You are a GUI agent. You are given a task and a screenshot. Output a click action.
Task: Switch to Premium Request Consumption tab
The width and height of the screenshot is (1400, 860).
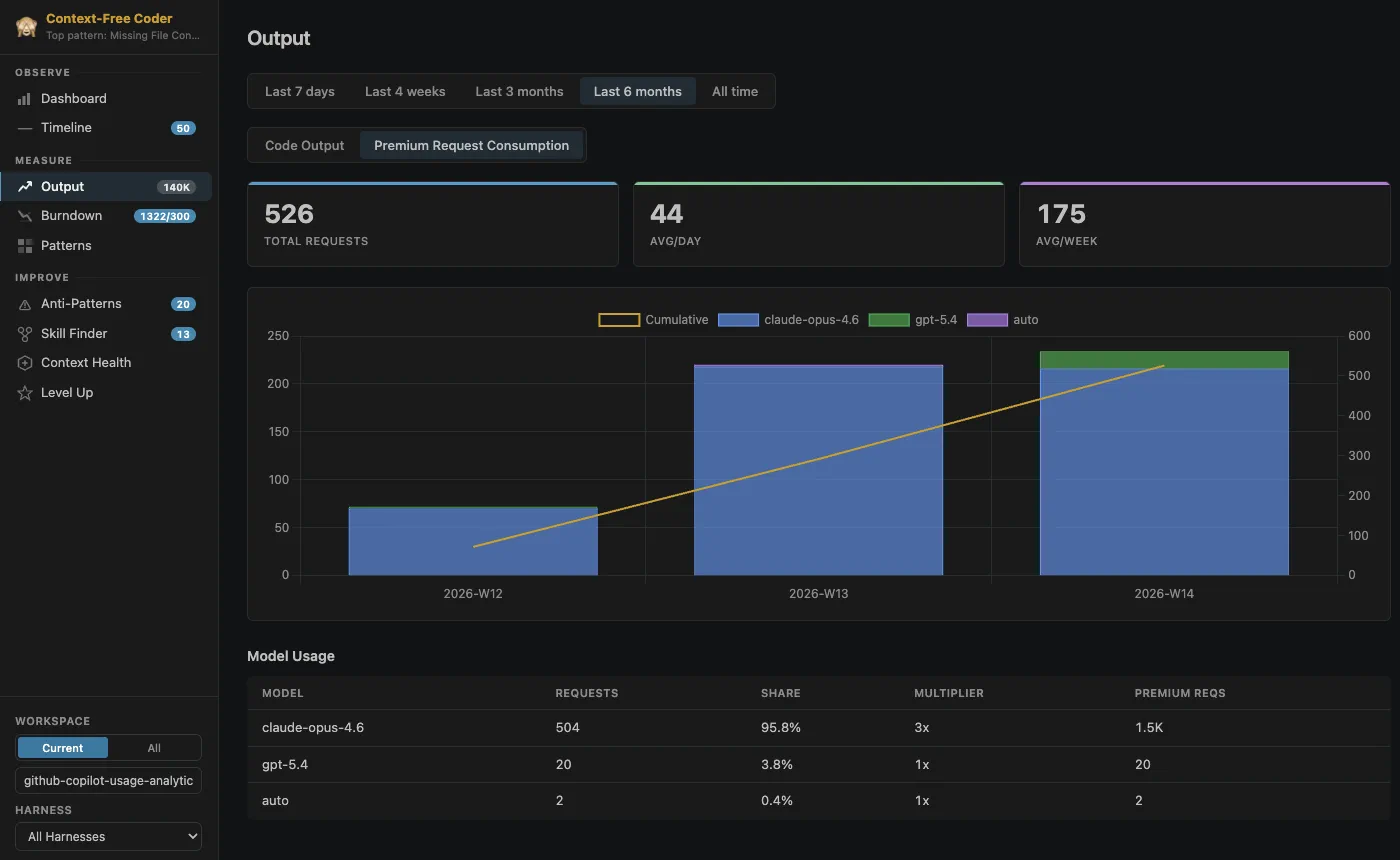[x=472, y=145]
